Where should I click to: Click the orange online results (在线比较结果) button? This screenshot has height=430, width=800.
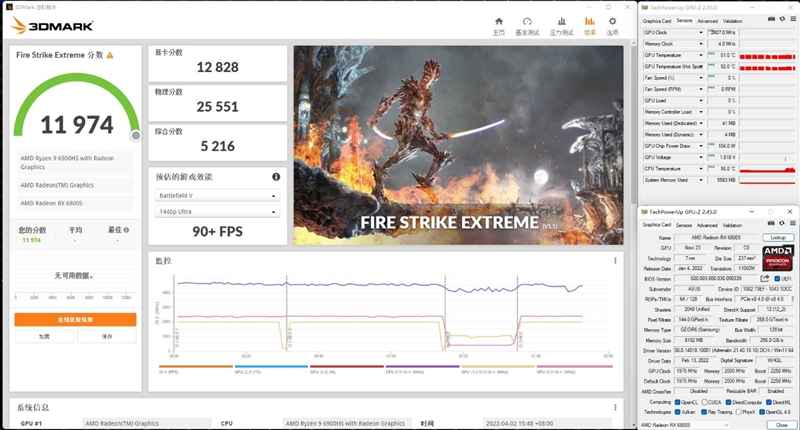click(x=76, y=319)
